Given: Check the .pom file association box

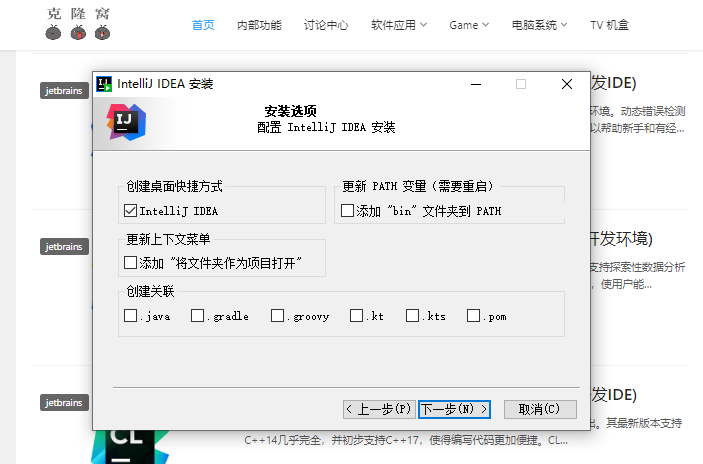Looking at the screenshot, I should click(473, 316).
